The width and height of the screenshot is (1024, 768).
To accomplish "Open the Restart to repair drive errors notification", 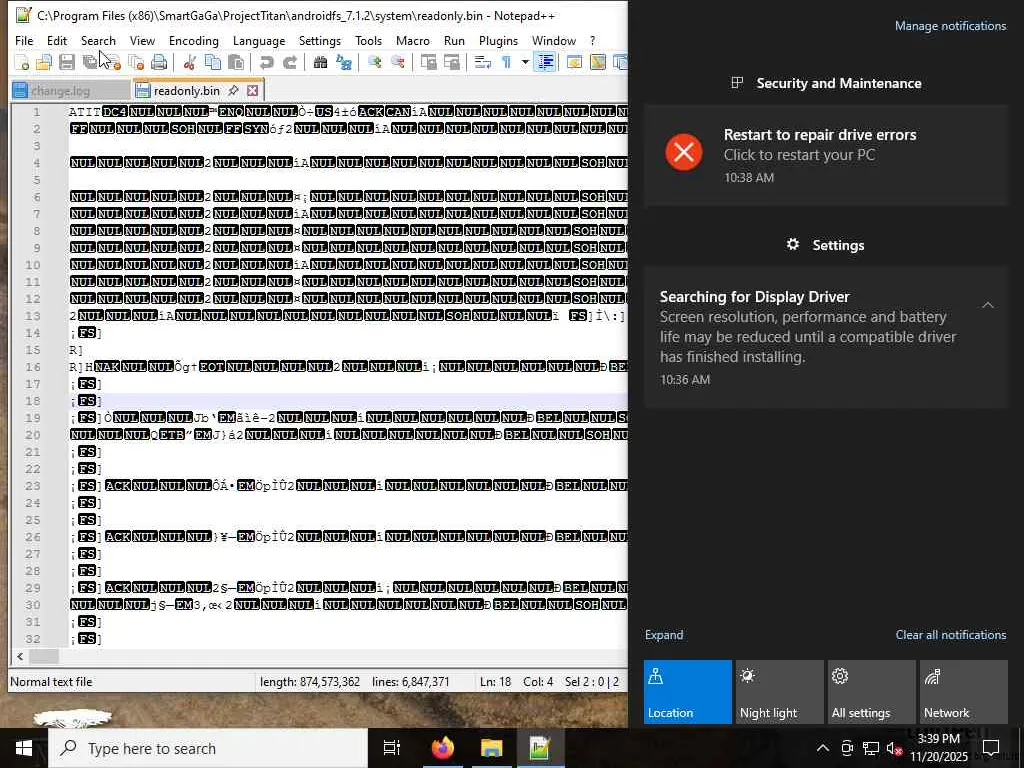I will point(826,155).
